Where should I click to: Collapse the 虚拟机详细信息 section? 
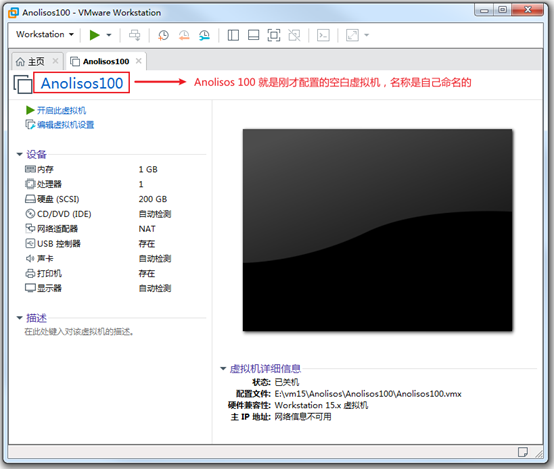[x=223, y=369]
